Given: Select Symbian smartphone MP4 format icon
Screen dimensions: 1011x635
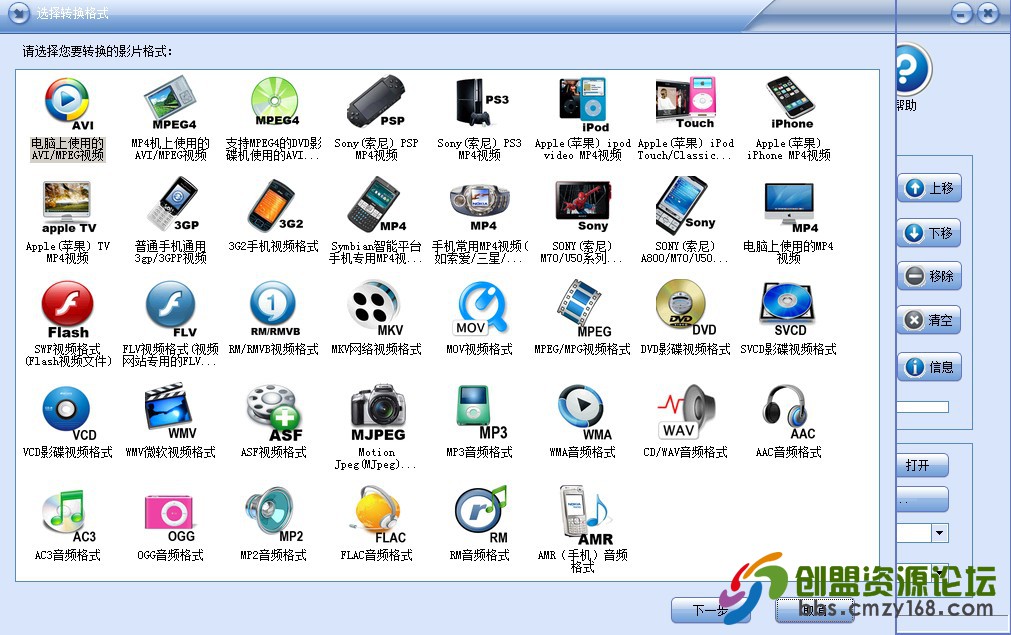Looking at the screenshot, I should 377,205.
